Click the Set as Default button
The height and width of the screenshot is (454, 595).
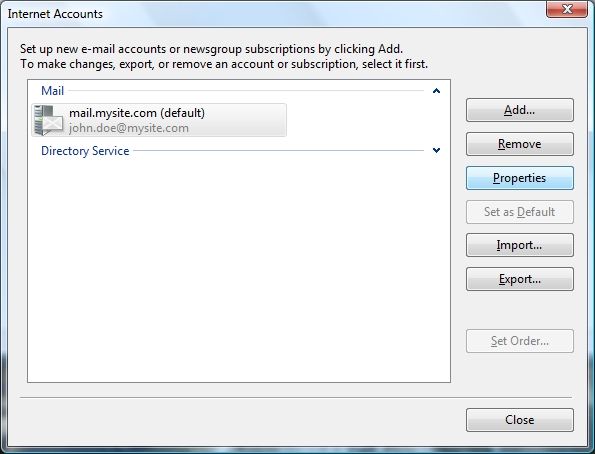(x=519, y=212)
